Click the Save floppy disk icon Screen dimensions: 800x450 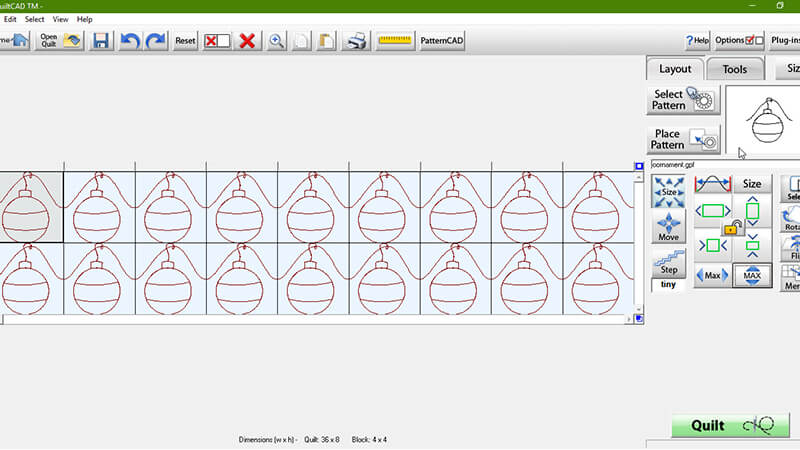click(x=101, y=41)
